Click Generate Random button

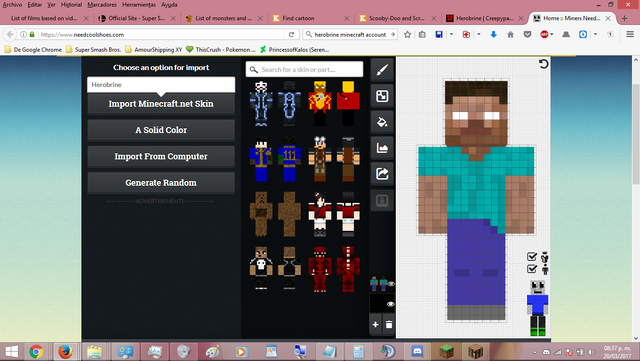click(x=161, y=183)
